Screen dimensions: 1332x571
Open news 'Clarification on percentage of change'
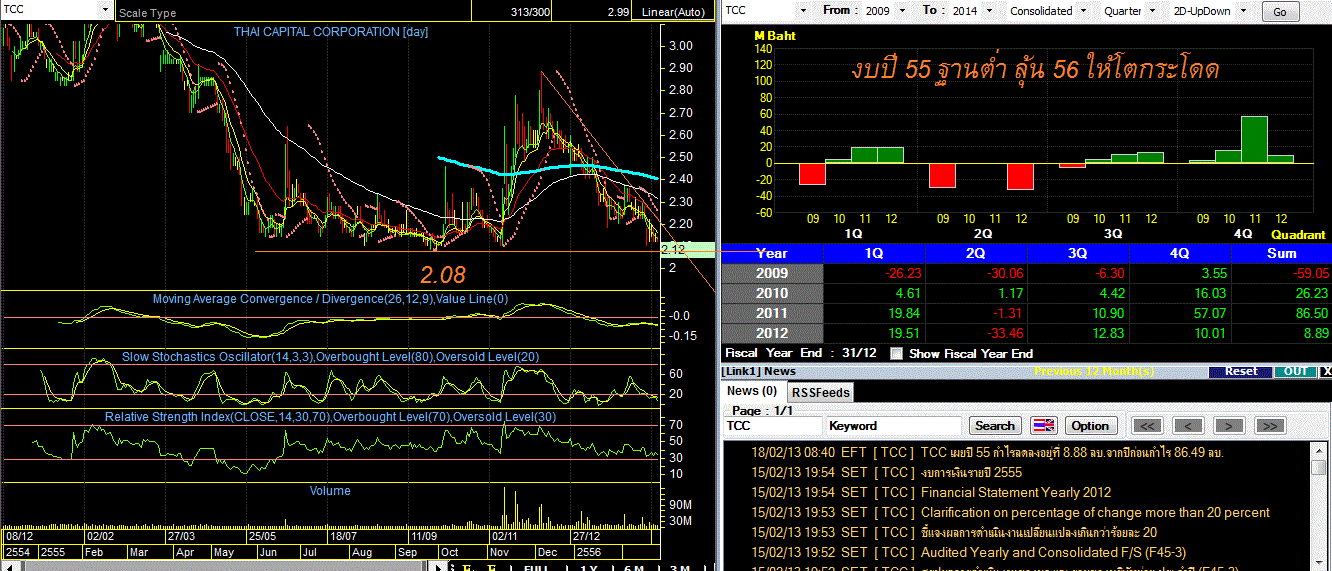tap(1095, 512)
